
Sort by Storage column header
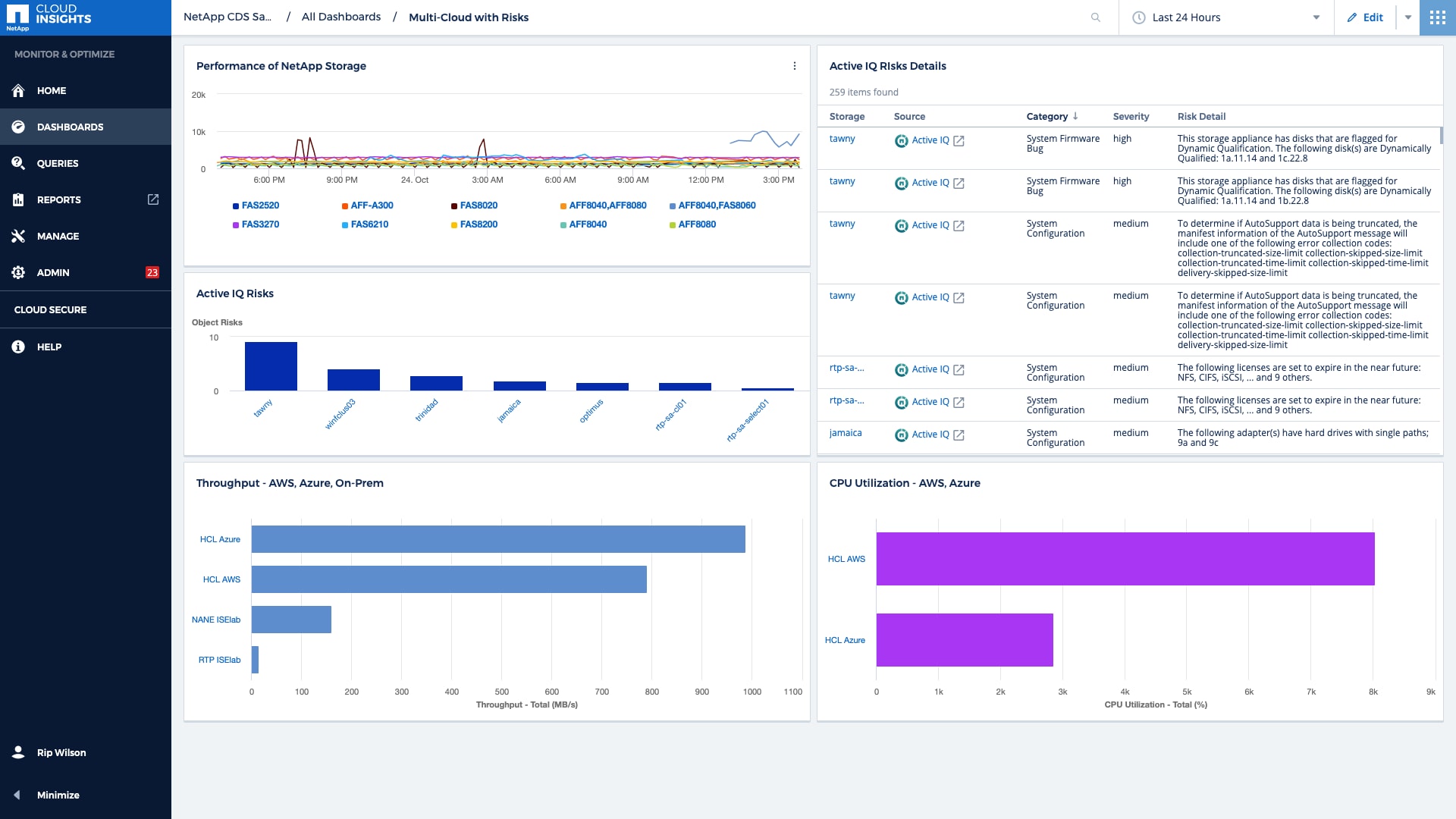pos(847,117)
